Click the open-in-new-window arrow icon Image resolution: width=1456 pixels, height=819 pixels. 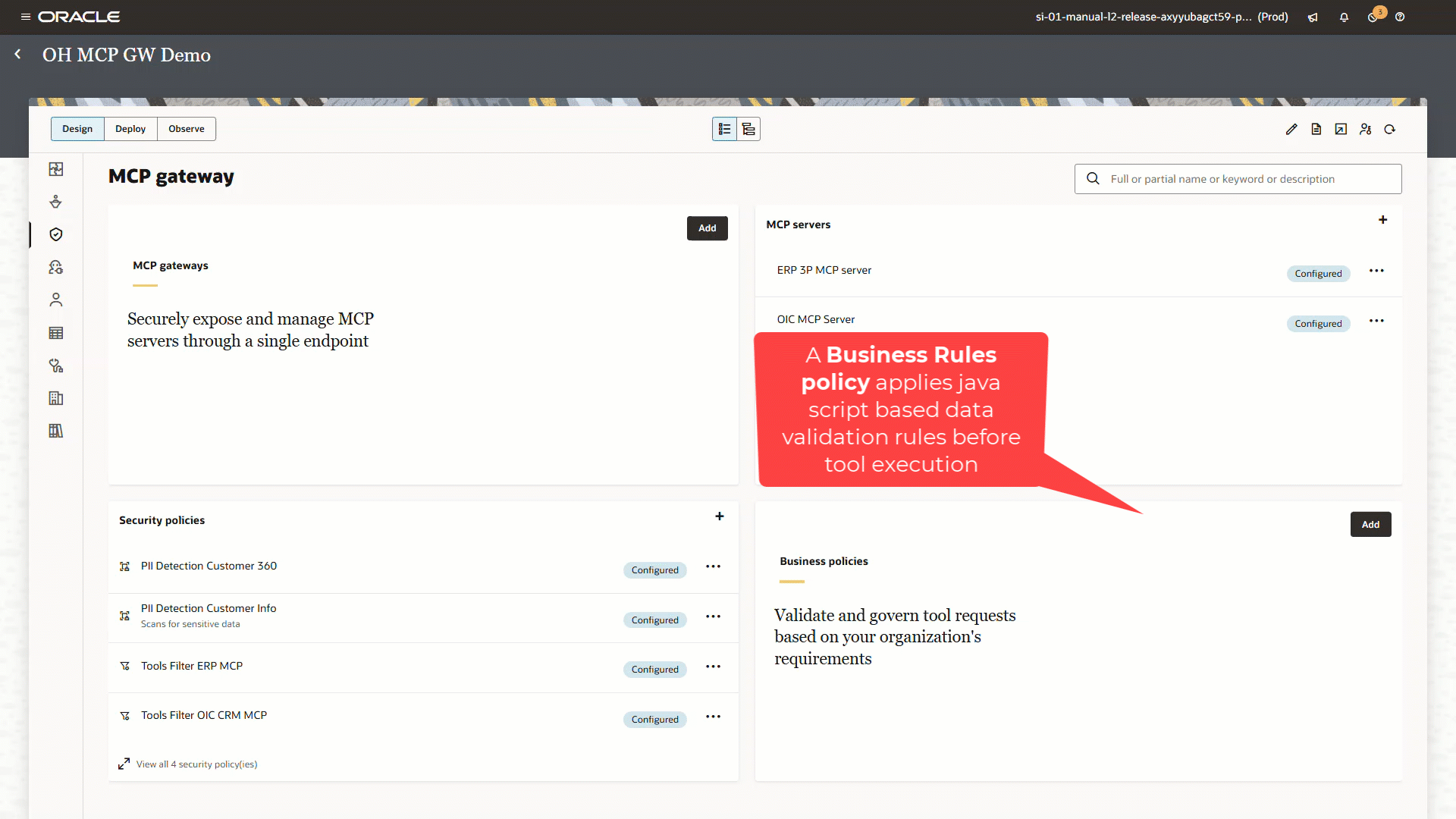pos(1341,130)
